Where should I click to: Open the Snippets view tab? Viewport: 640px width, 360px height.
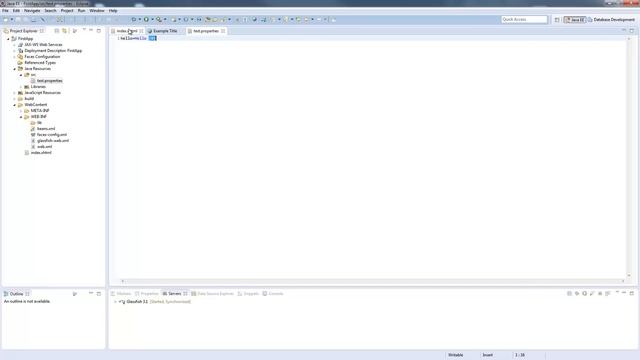point(249,294)
